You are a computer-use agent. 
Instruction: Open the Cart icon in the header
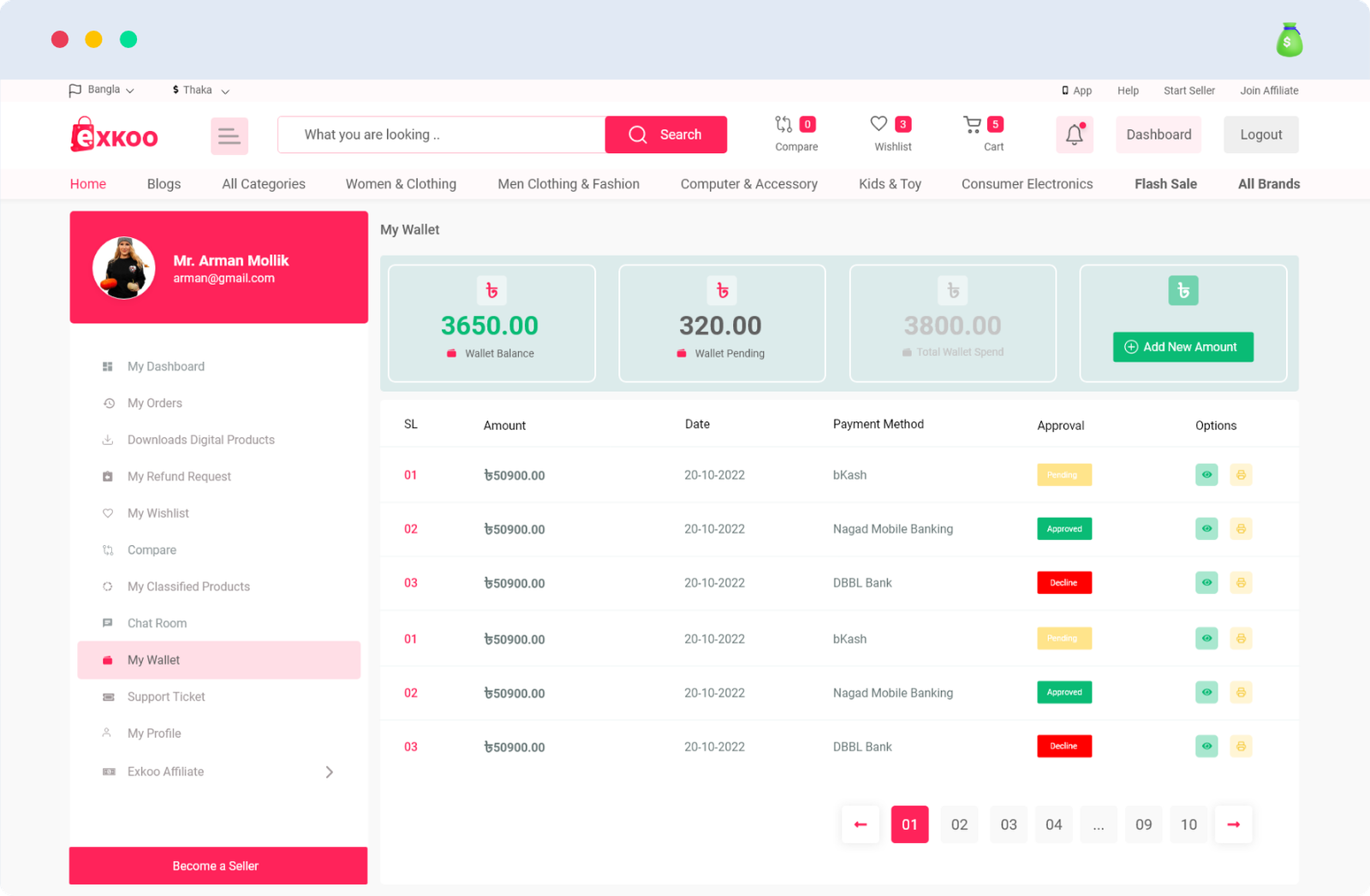coord(972,125)
